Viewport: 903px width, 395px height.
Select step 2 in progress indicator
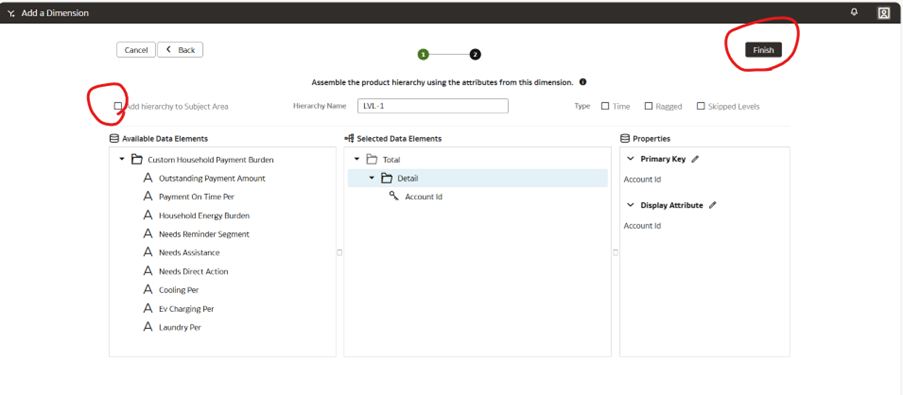475,55
